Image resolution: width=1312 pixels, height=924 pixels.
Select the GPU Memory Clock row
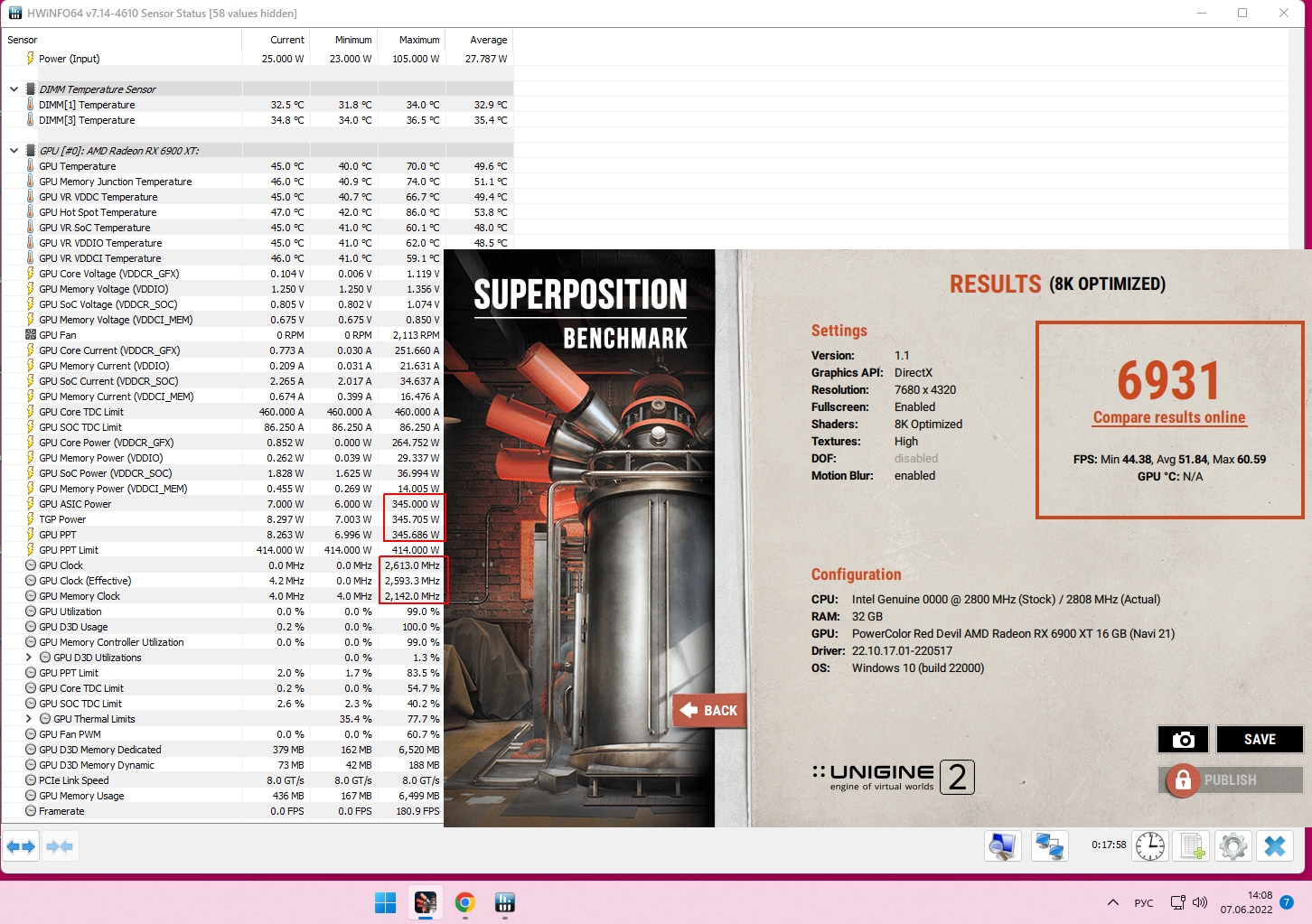pyautogui.click(x=222, y=596)
